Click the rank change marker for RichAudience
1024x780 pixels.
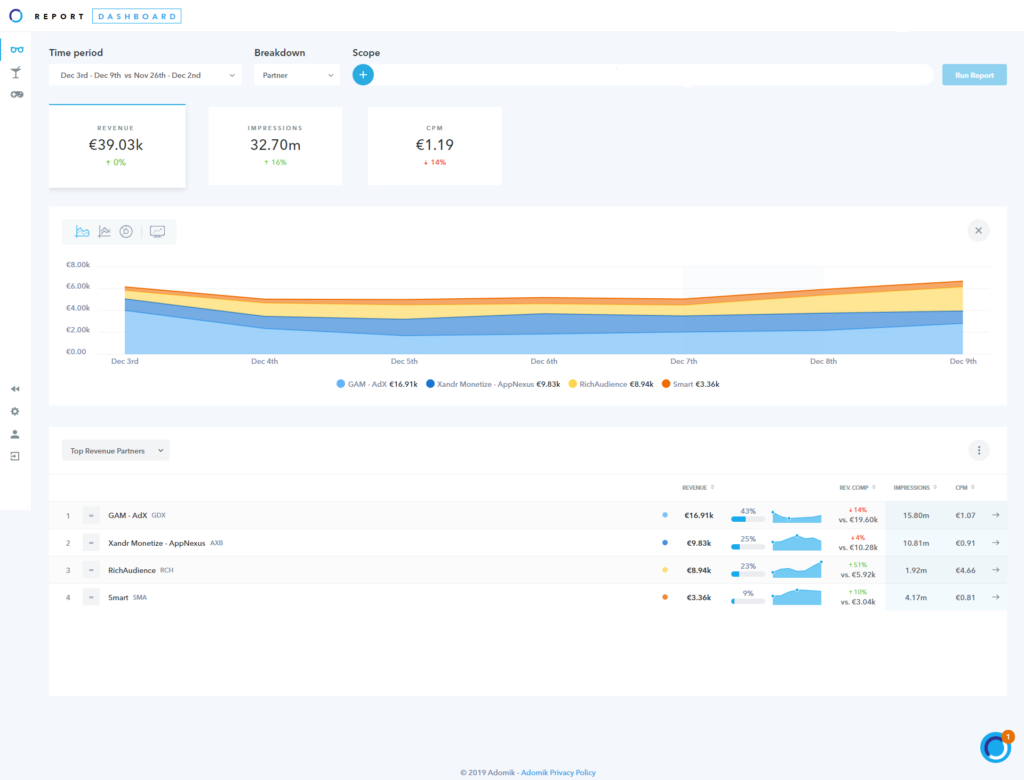pos(91,570)
